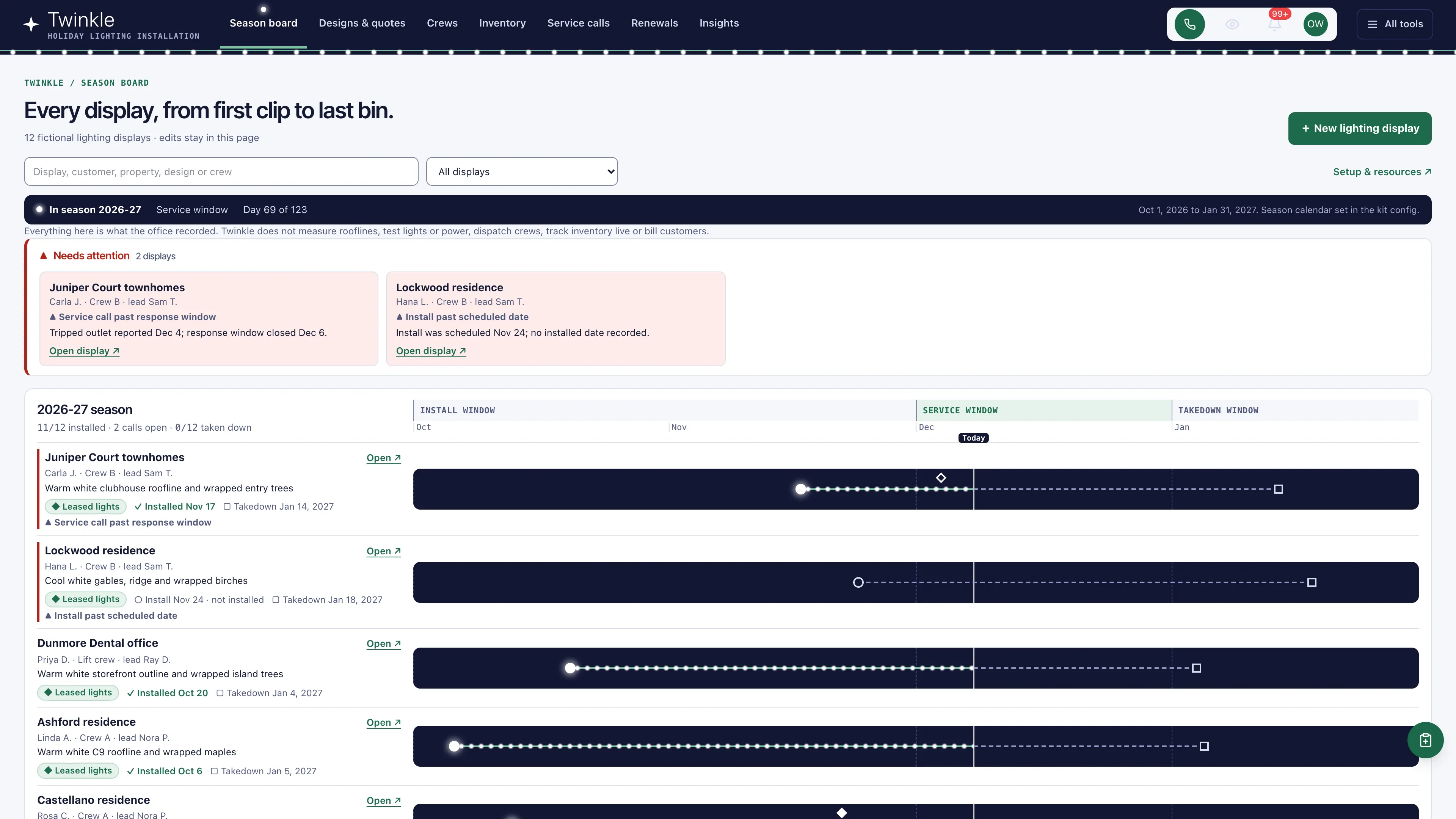Open display link on Juniper Court card
1456x819 pixels.
(x=84, y=351)
